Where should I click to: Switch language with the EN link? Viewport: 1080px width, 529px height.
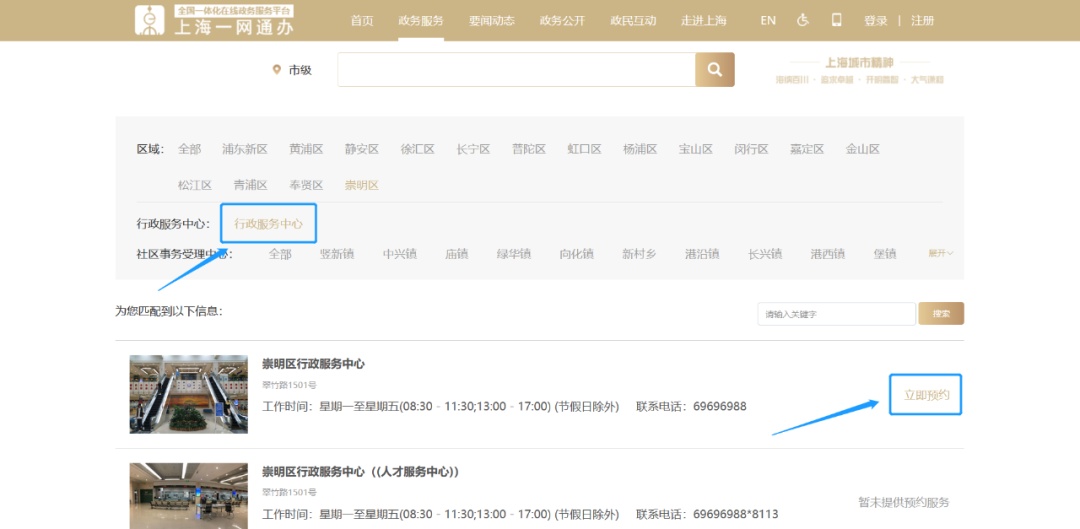tap(768, 20)
